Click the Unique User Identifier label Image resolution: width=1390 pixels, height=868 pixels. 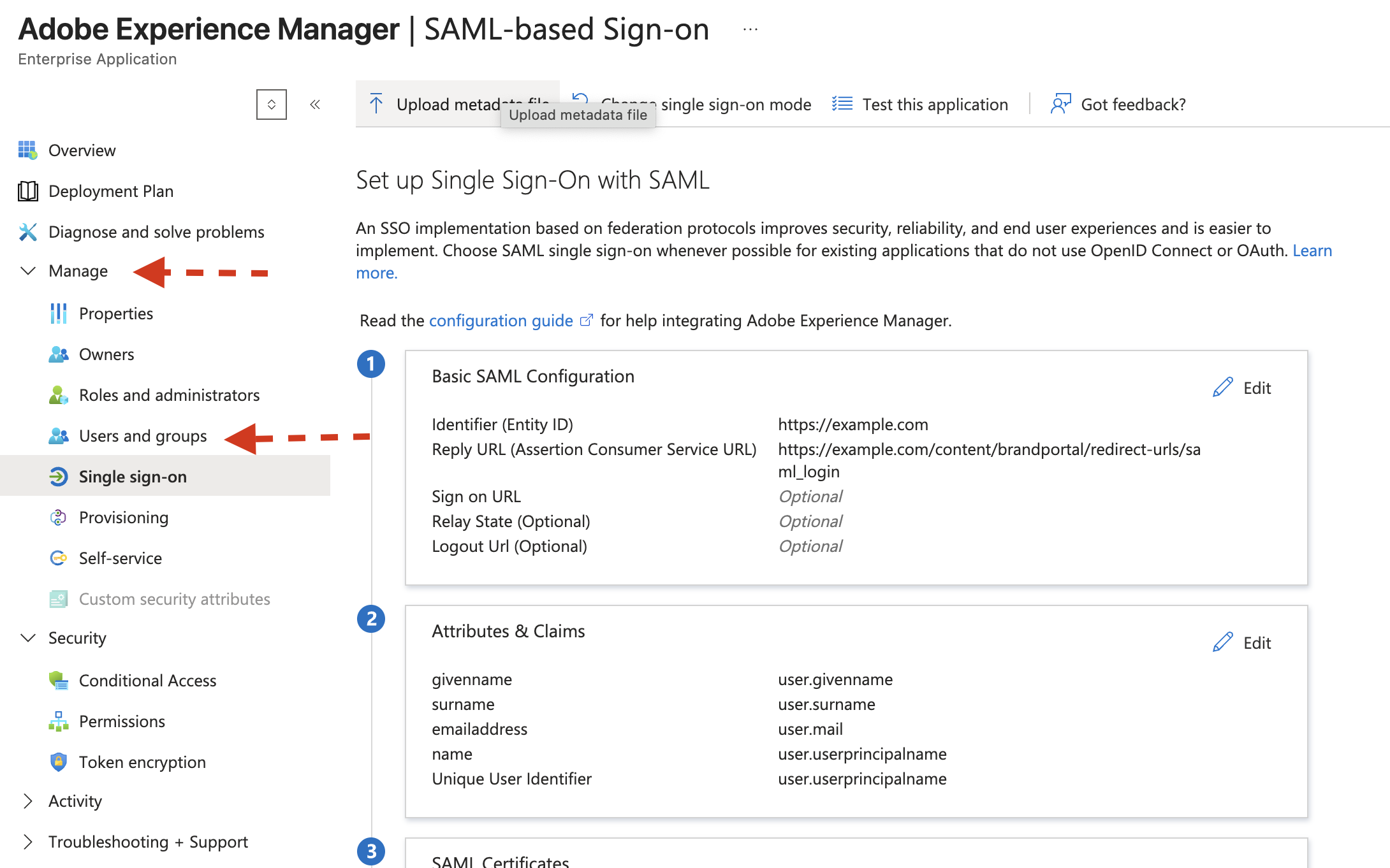coord(511,779)
